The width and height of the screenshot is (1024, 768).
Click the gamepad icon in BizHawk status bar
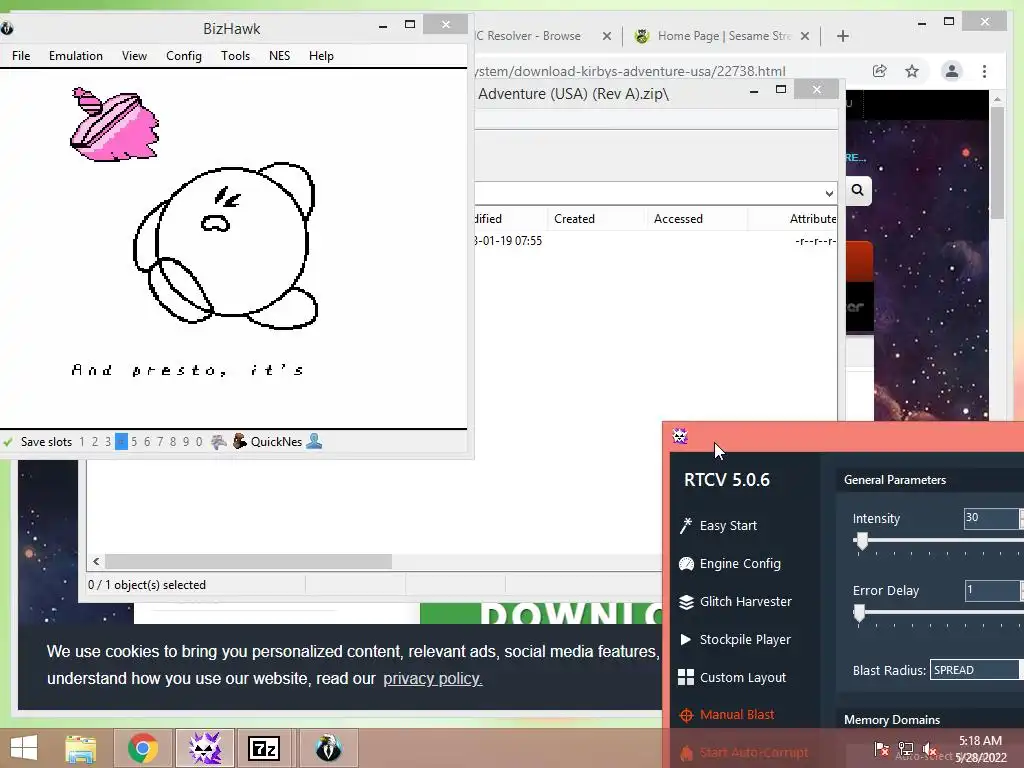click(218, 442)
